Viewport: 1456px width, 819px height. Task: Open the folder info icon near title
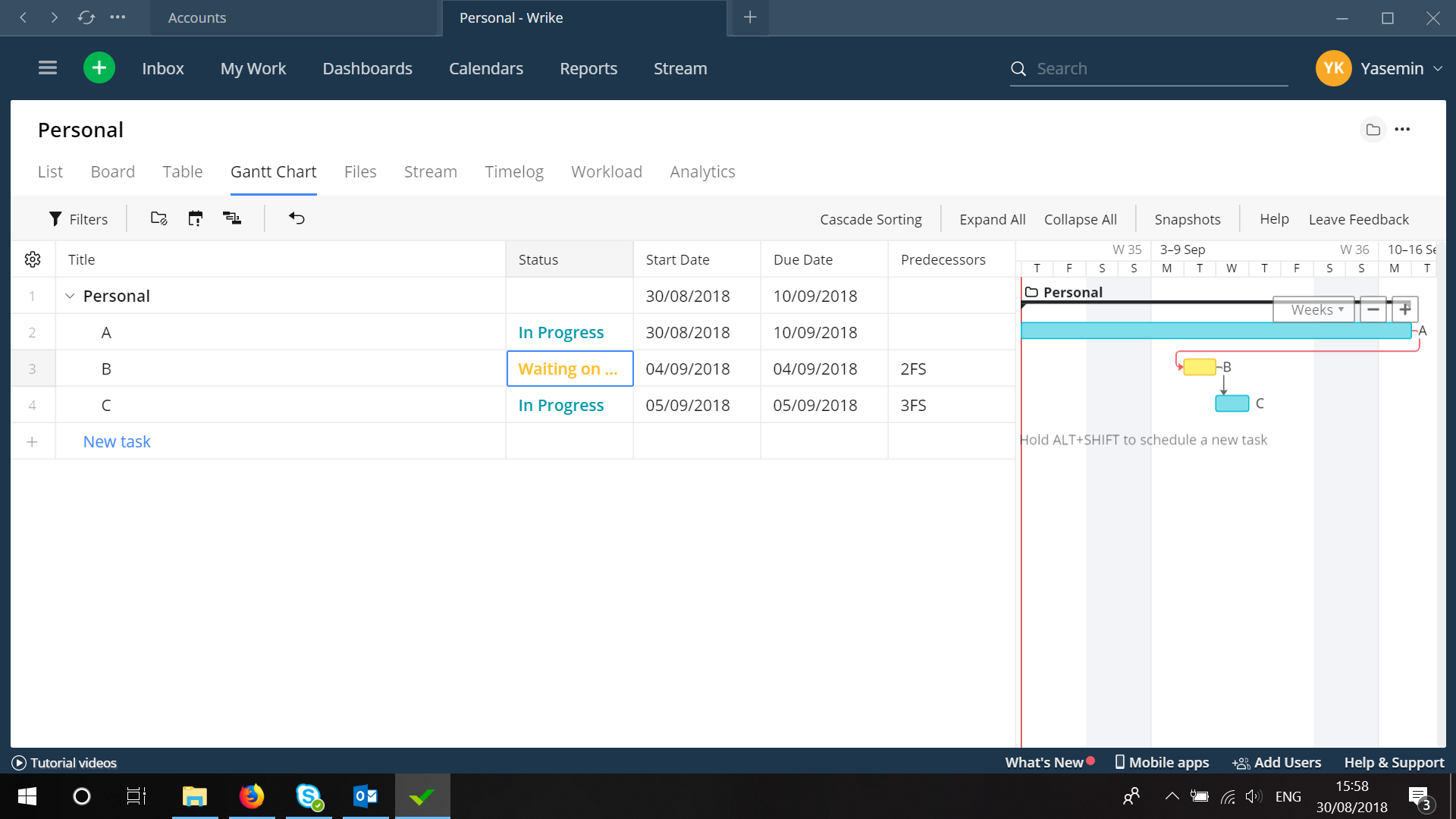coord(1373,130)
